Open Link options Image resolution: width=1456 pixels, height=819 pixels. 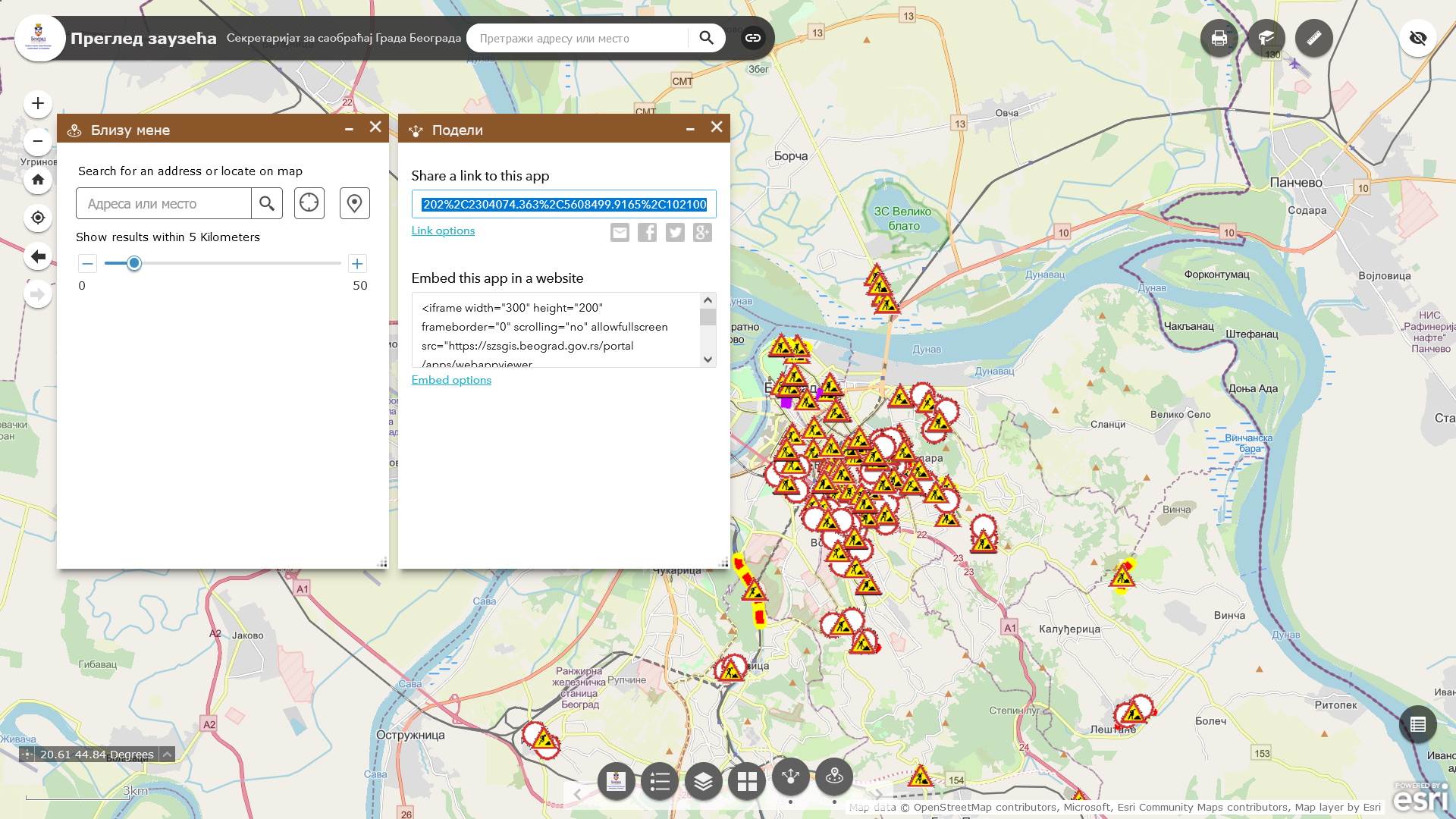(443, 231)
